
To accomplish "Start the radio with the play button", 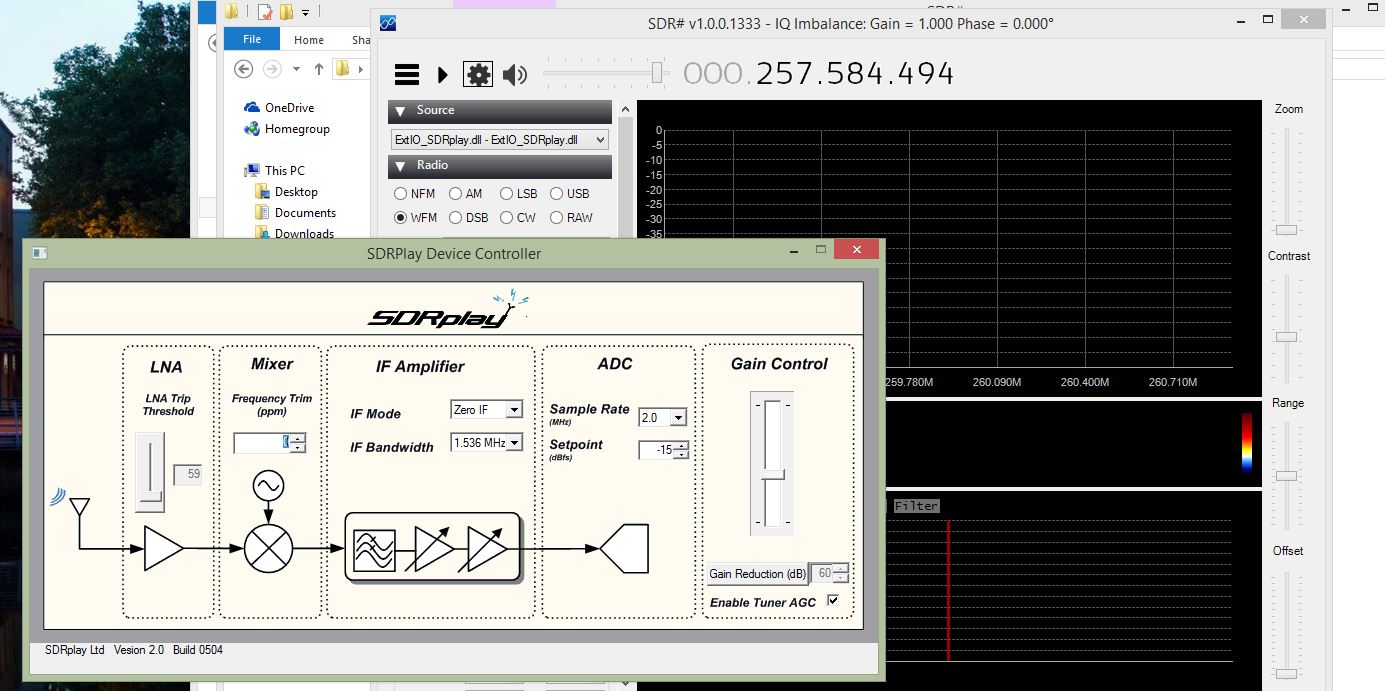I will 443,74.
